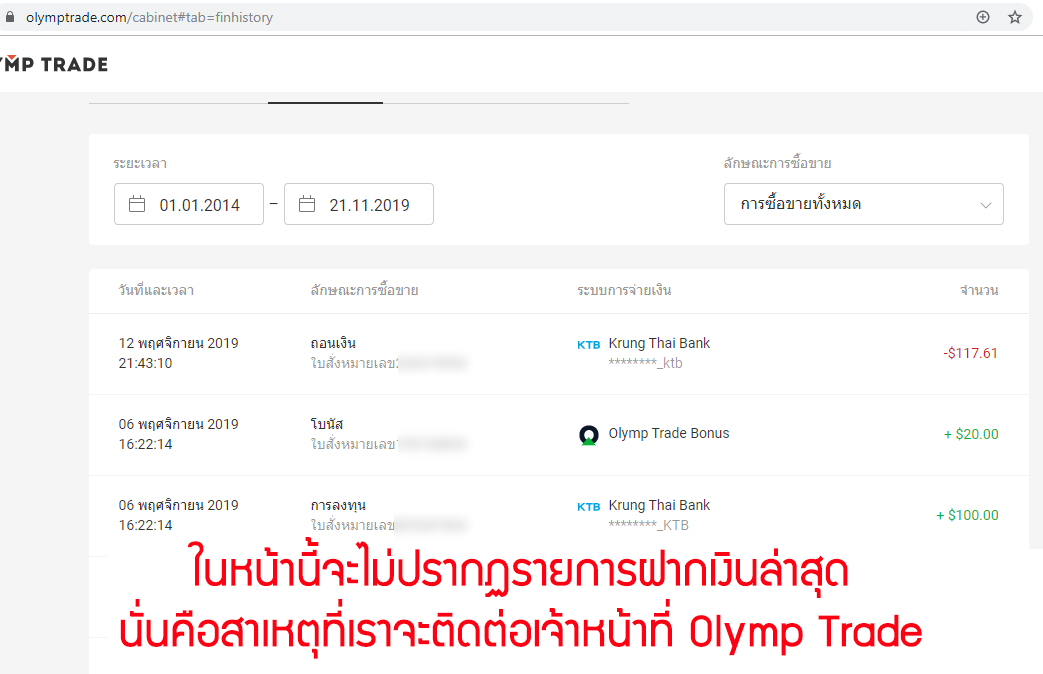Click the date 12 พฤศจิกายน 2019
Image resolution: width=1043 pixels, height=674 pixels.
(178, 343)
